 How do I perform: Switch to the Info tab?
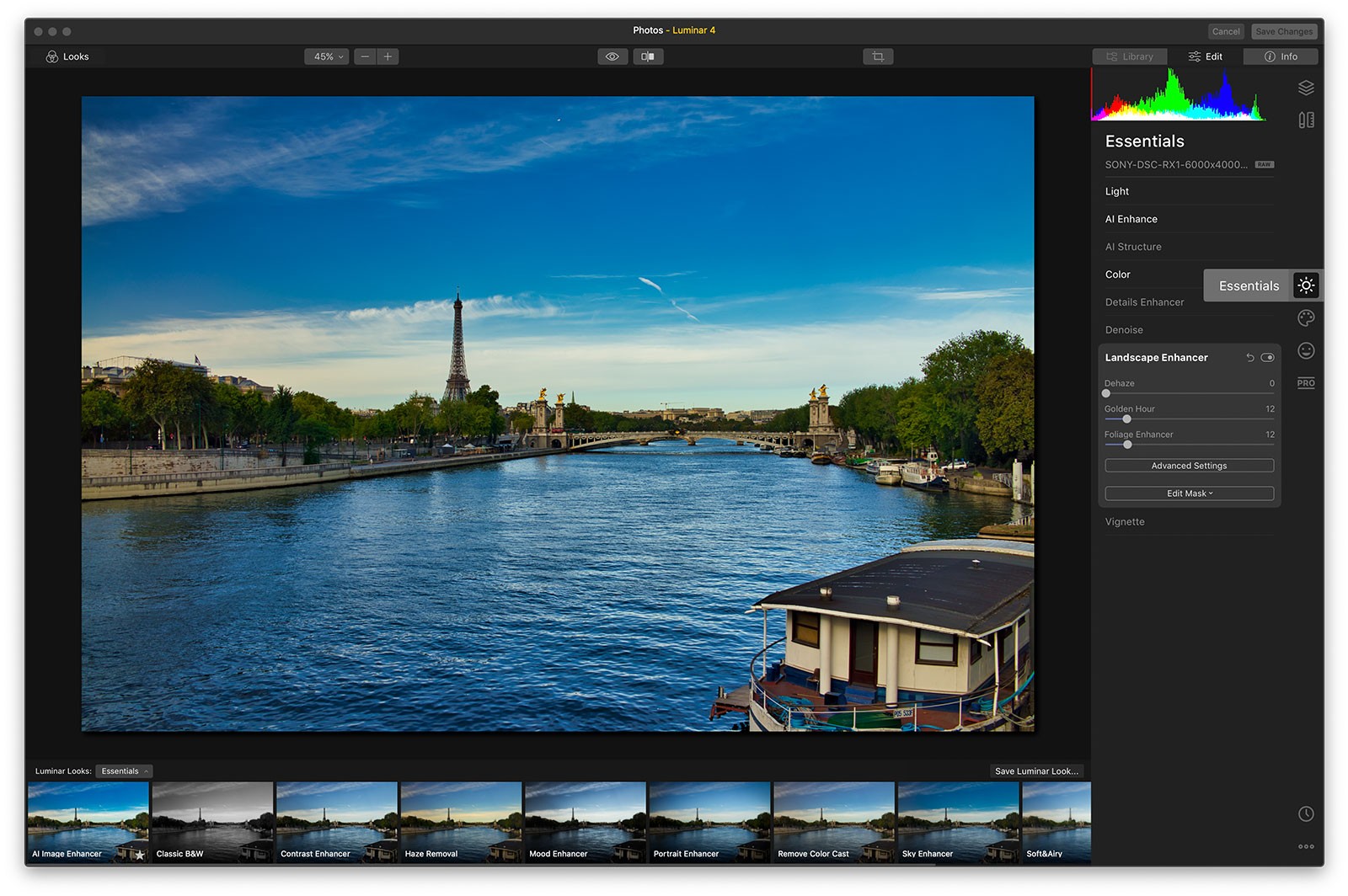coord(1281,56)
